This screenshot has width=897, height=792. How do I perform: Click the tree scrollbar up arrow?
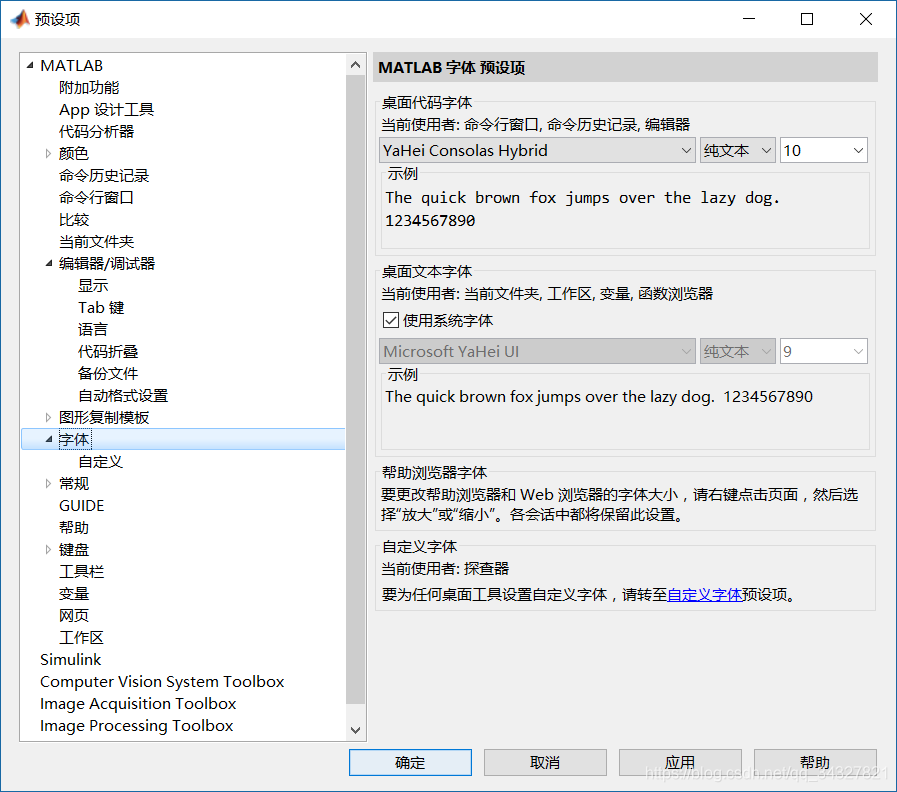[x=355, y=65]
